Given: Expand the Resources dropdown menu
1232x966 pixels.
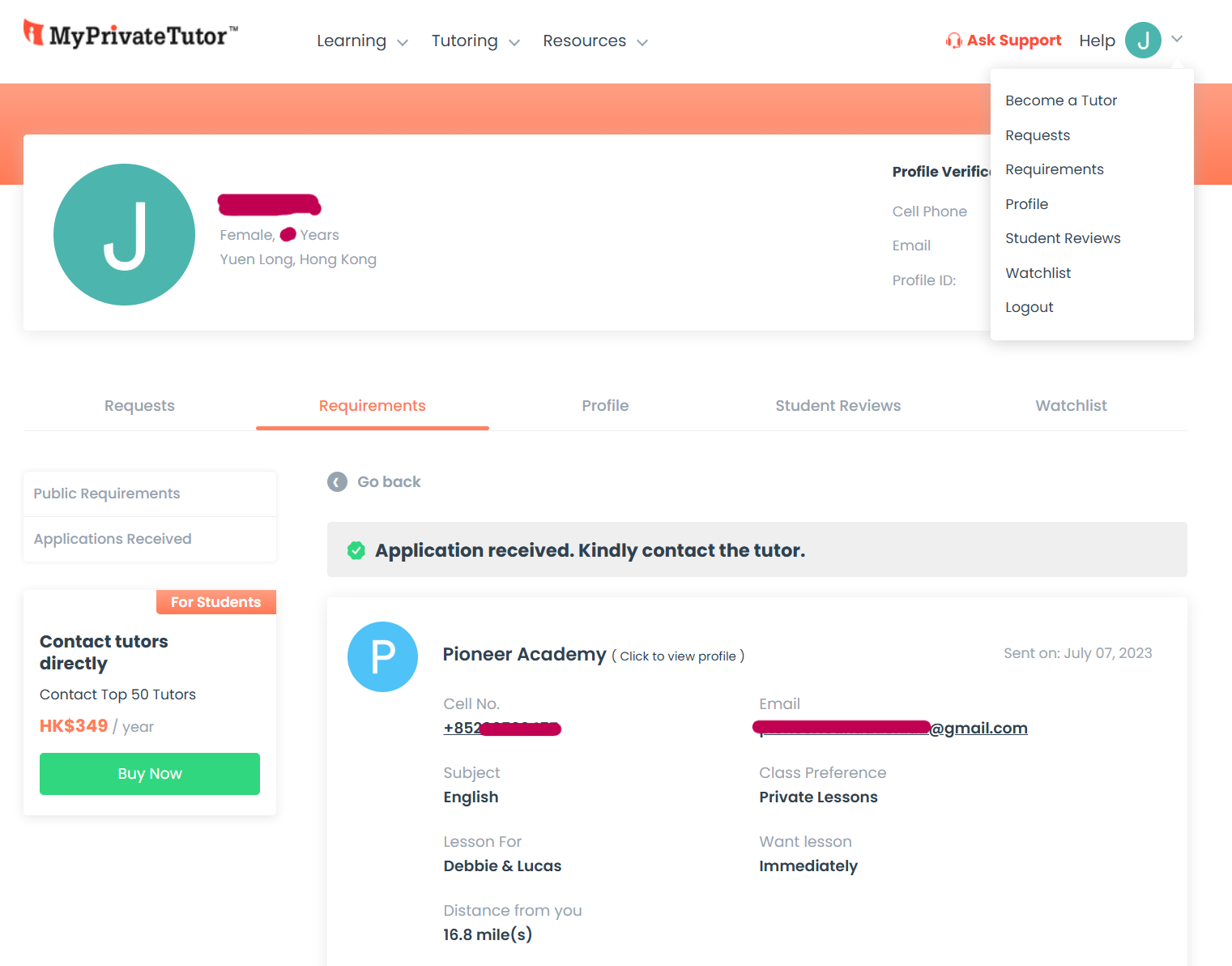Looking at the screenshot, I should point(595,41).
